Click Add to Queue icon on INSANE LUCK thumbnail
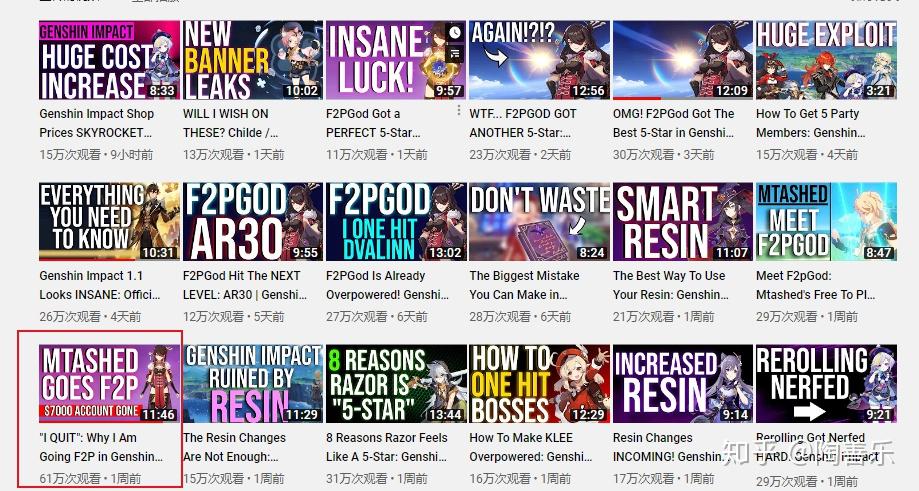The image size is (919, 491). point(455,54)
